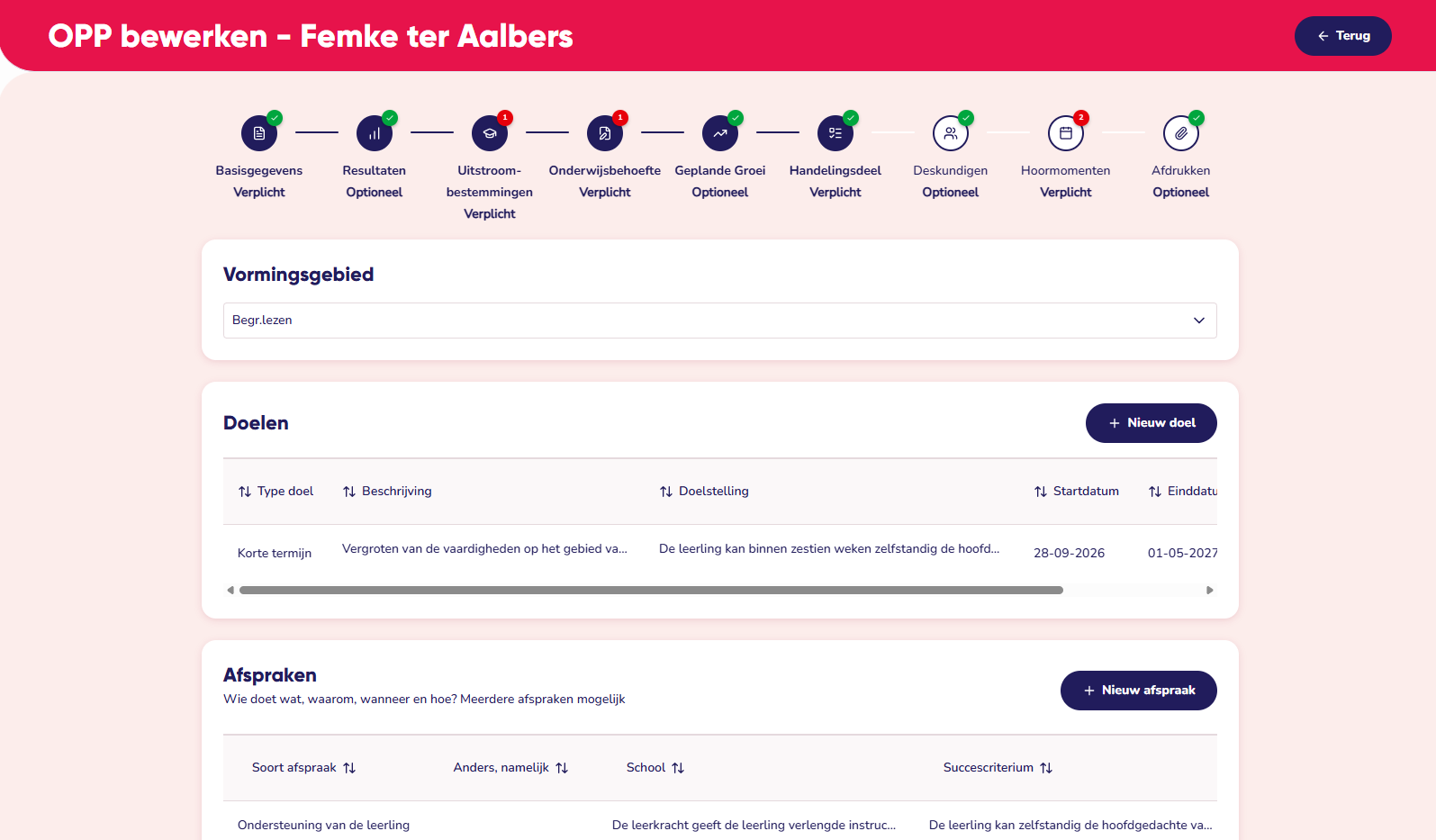
Task: Go to the Hoormomenten calendar icon
Action: pyautogui.click(x=1066, y=133)
